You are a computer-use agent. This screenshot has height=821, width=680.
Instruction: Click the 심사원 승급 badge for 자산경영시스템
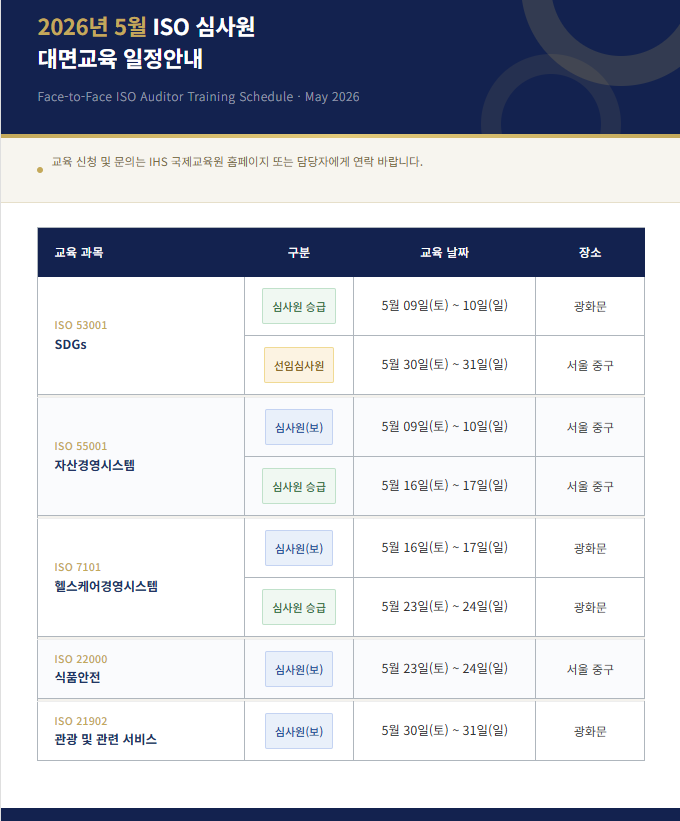point(299,486)
